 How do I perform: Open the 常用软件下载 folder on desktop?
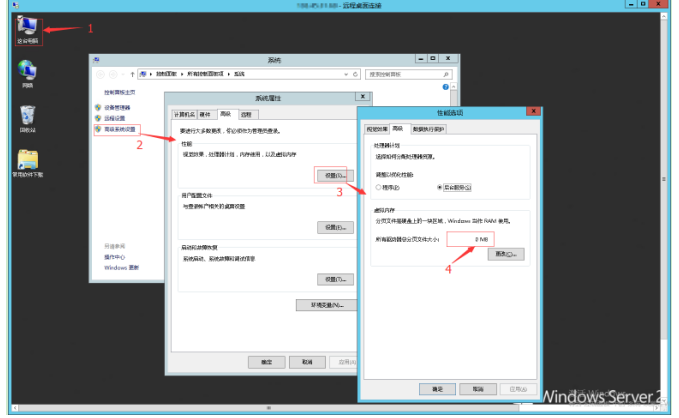27,162
